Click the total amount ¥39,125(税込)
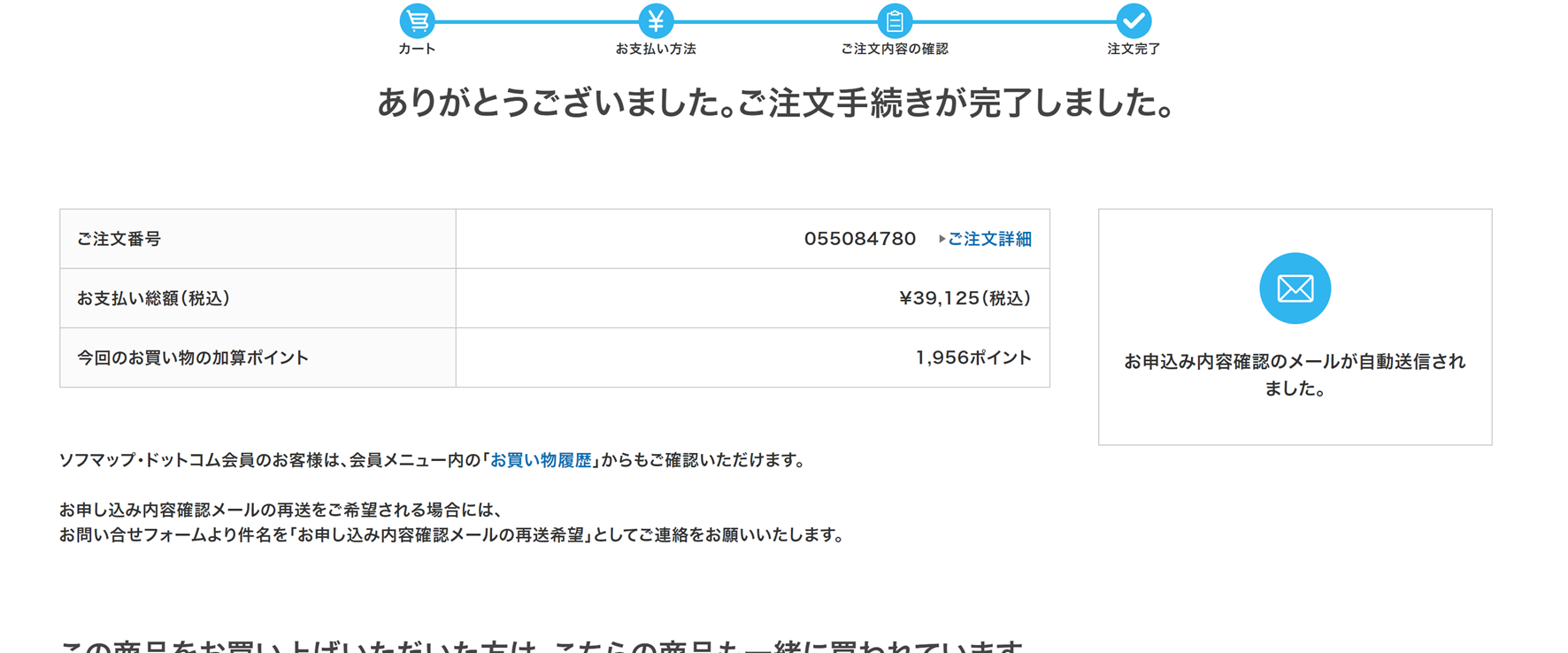The width and height of the screenshot is (1568, 653). point(965,298)
